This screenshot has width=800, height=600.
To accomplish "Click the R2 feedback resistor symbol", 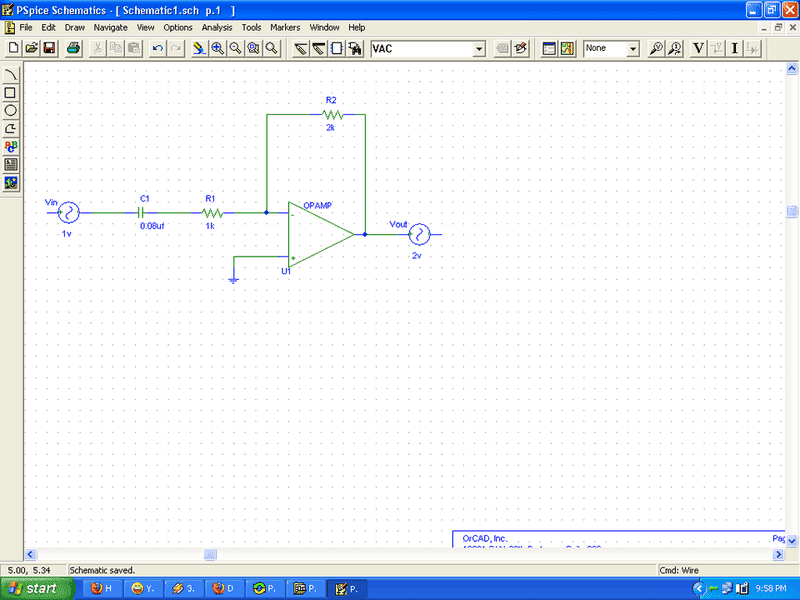I will [331, 114].
